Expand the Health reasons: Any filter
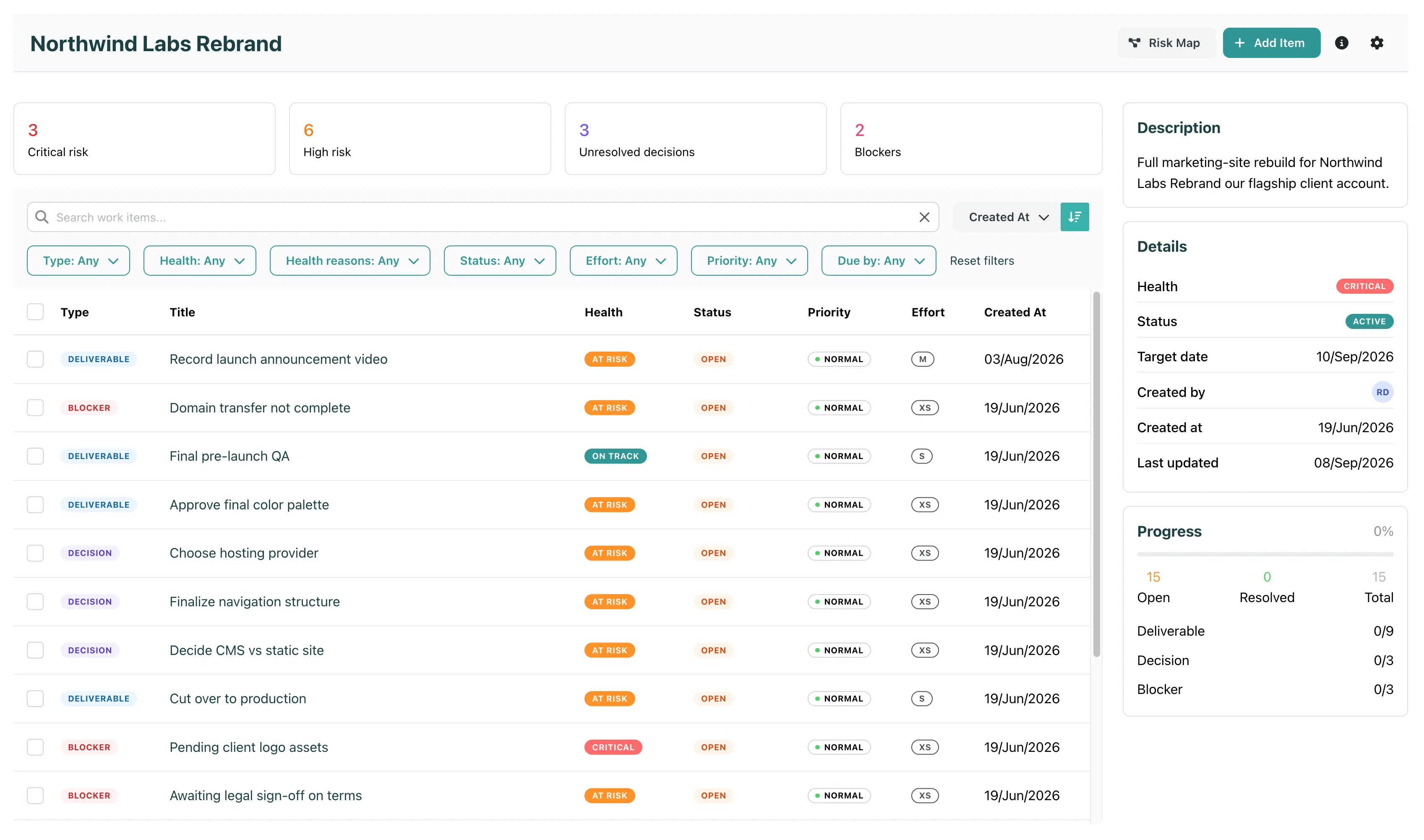The height and width of the screenshot is (840, 1424). pos(350,261)
